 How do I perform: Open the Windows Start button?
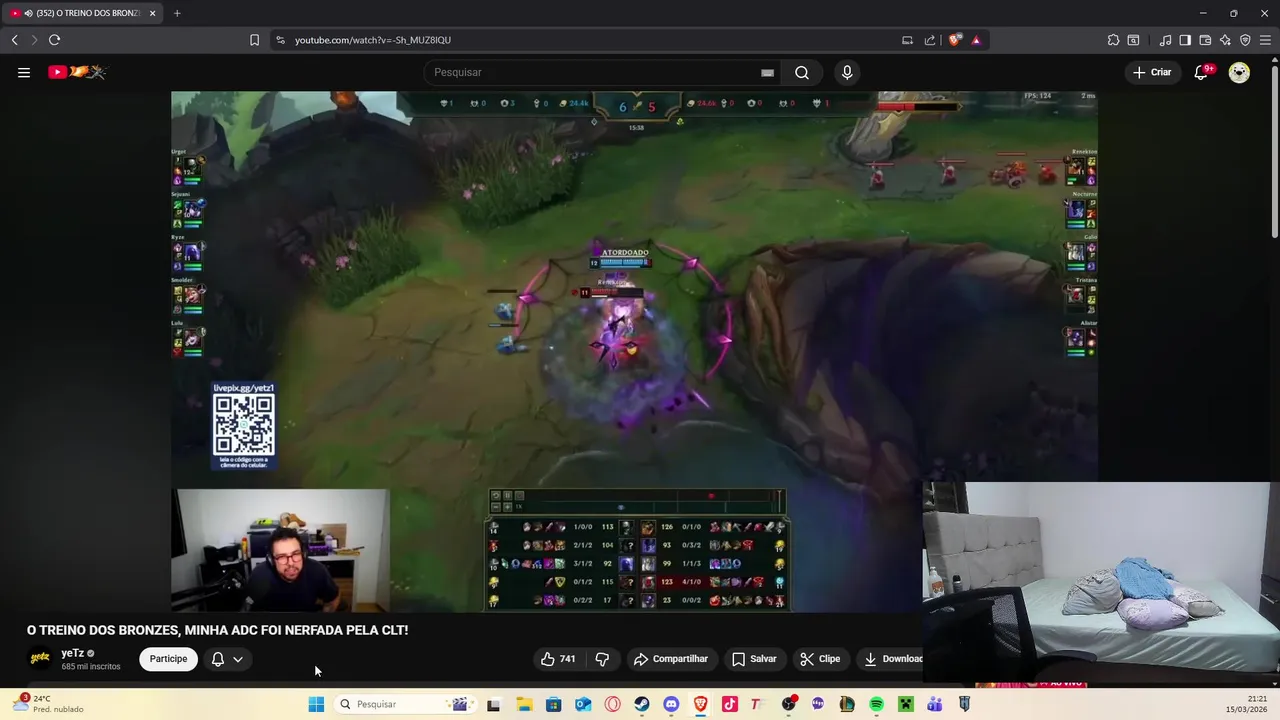point(316,704)
